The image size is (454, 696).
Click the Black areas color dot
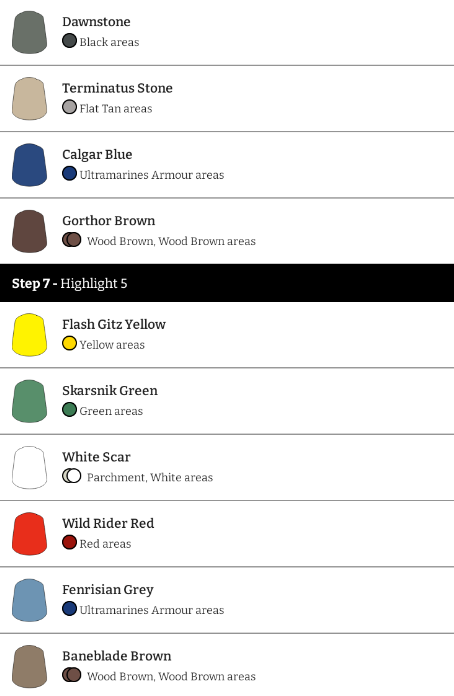coord(69,41)
